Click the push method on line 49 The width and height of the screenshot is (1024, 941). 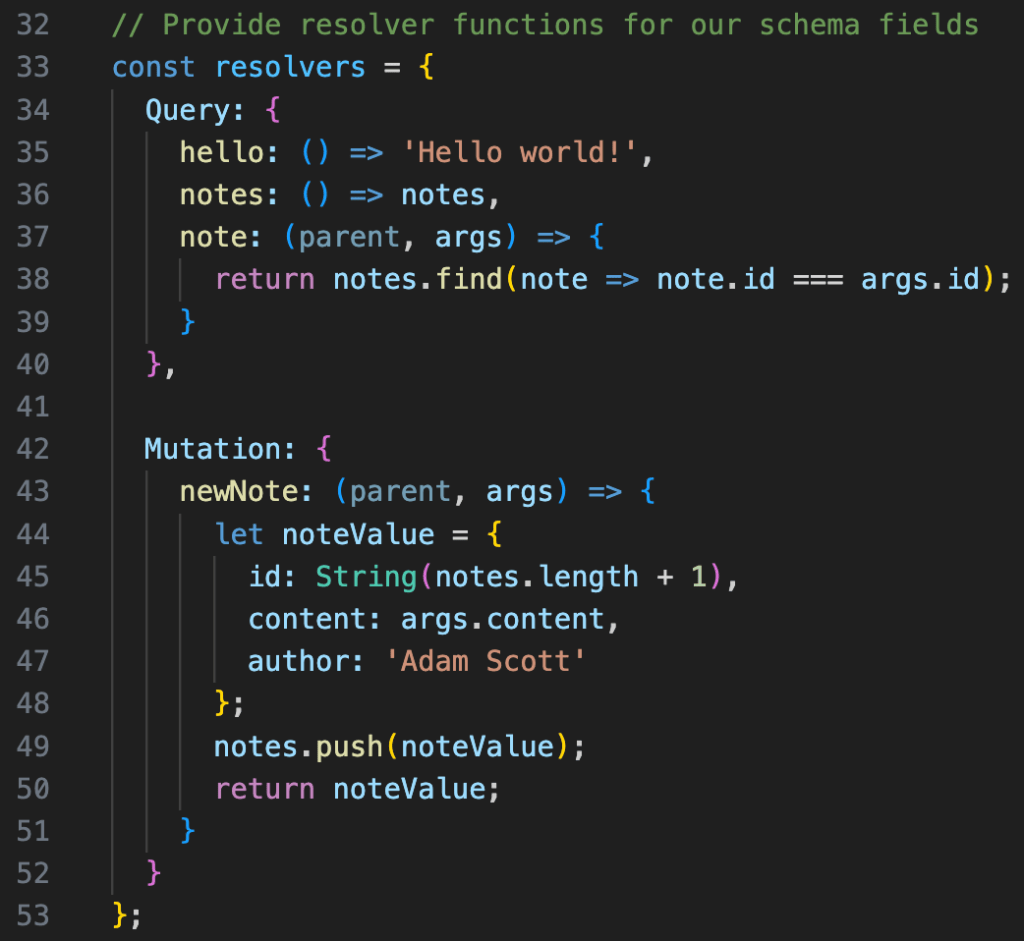point(349,746)
